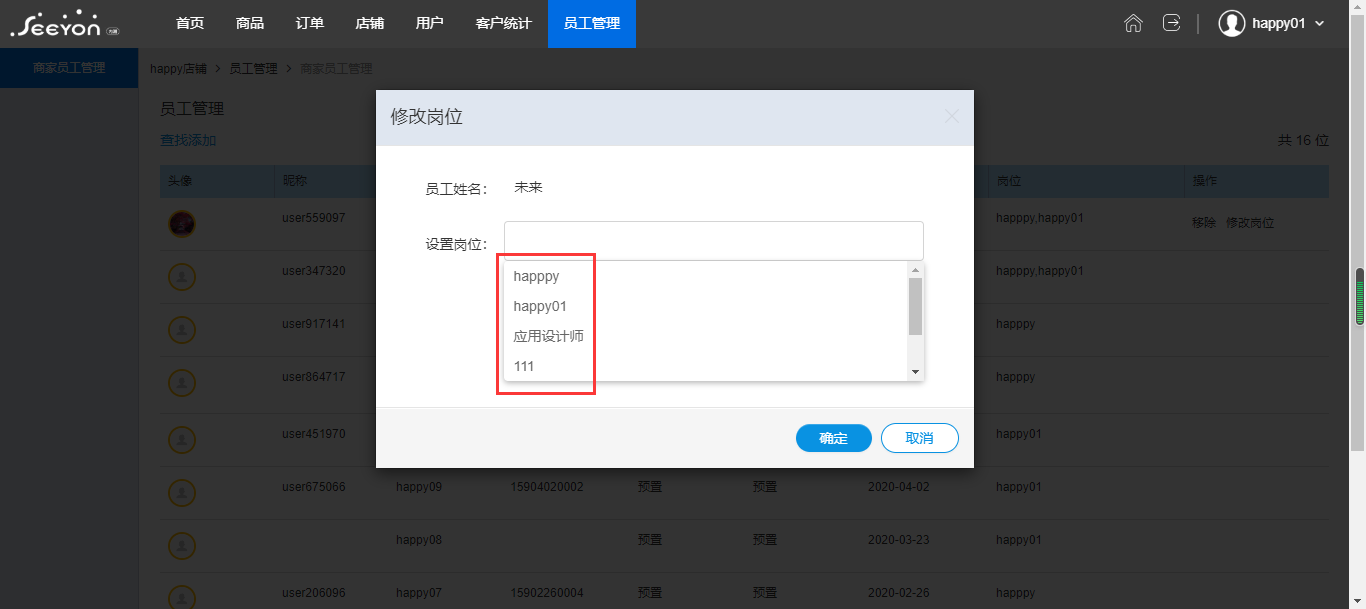Click 修改岗位 for user559097
Screen dimensions: 1366x609
1250,223
